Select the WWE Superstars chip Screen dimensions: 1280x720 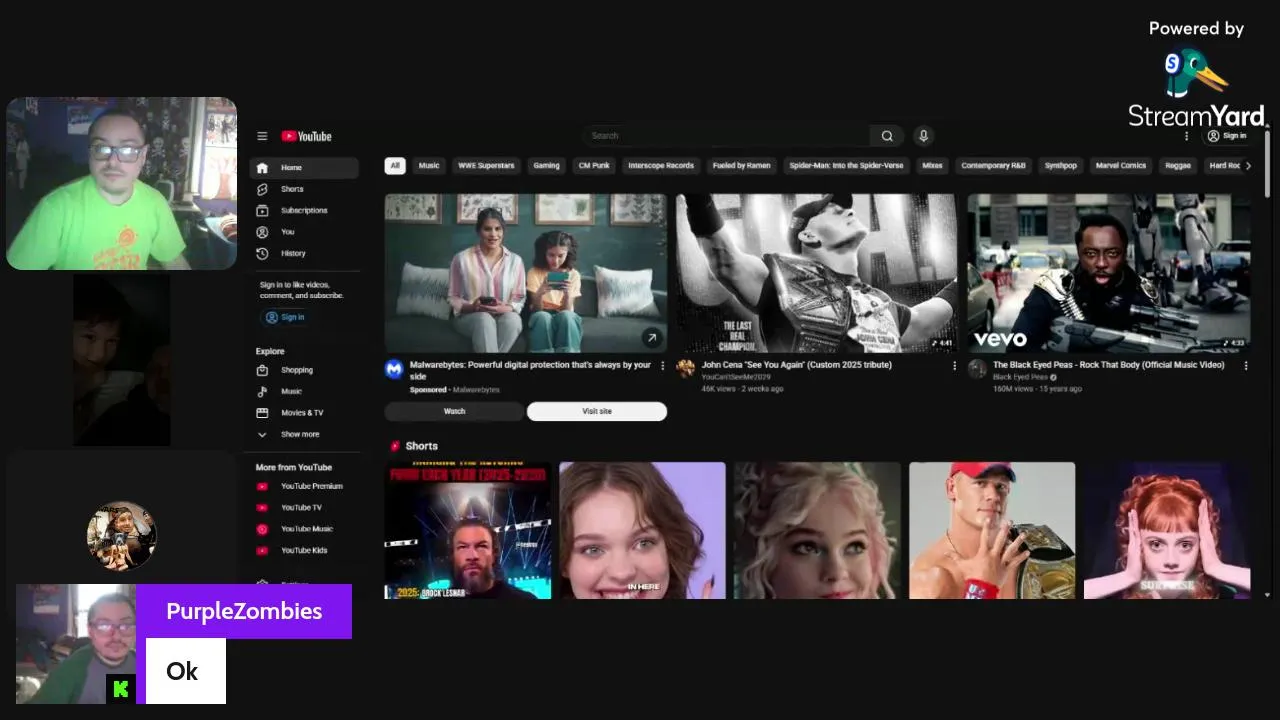[x=486, y=165]
